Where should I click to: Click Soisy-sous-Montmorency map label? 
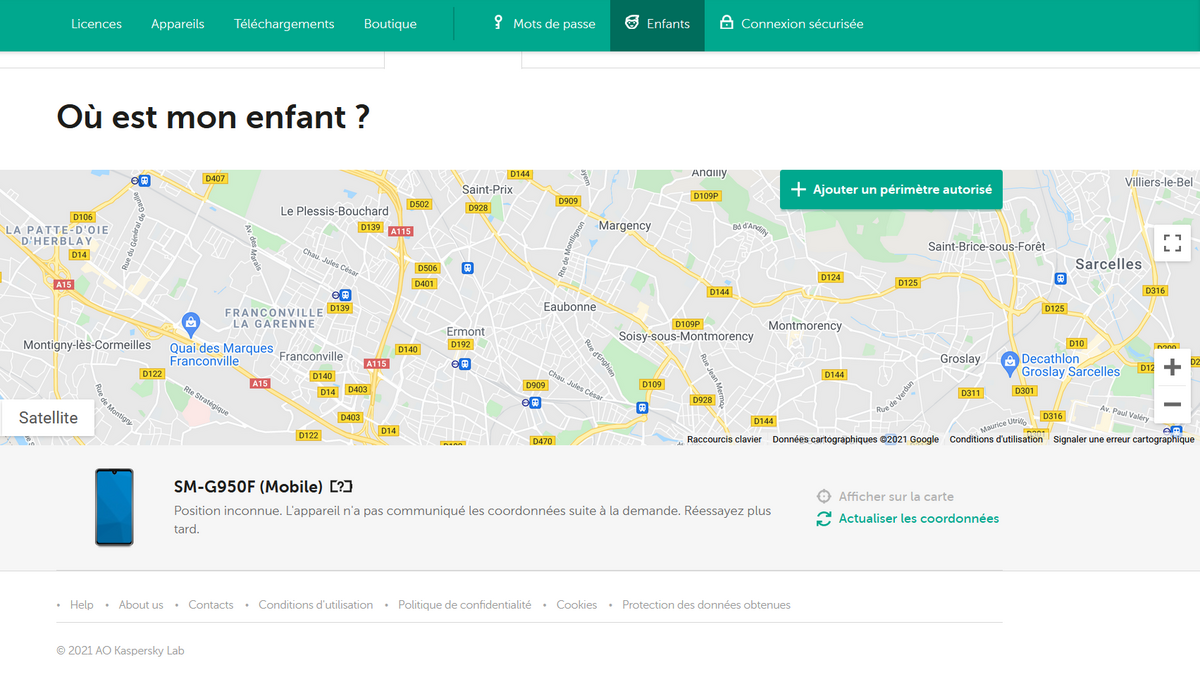coord(686,336)
